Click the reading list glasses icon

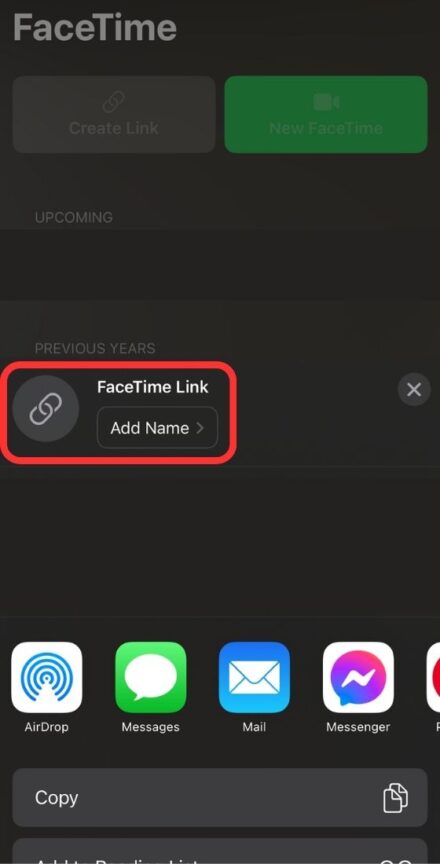395,860
